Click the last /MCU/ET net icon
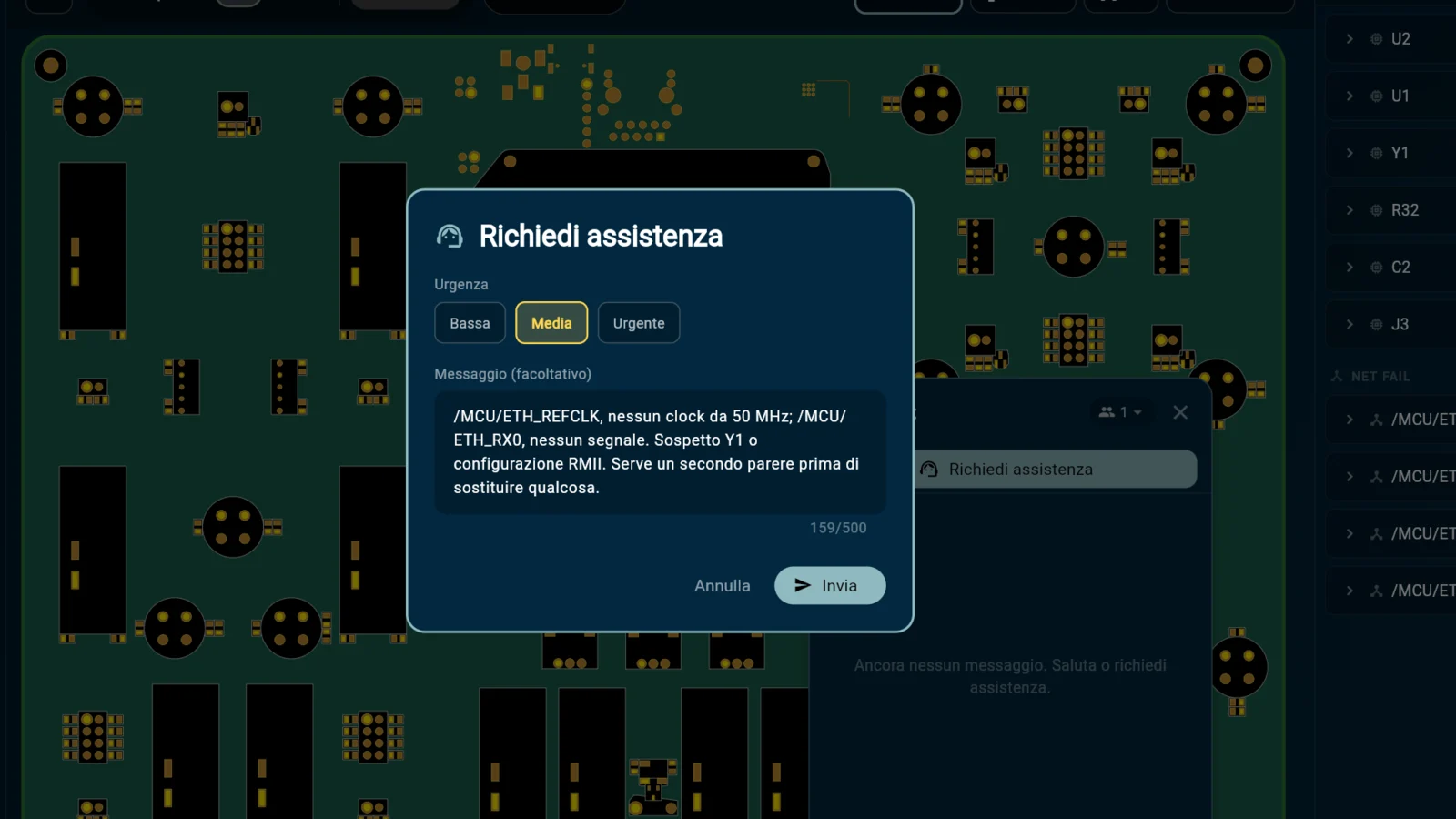Screen dimensions: 1456x819 [1376, 591]
